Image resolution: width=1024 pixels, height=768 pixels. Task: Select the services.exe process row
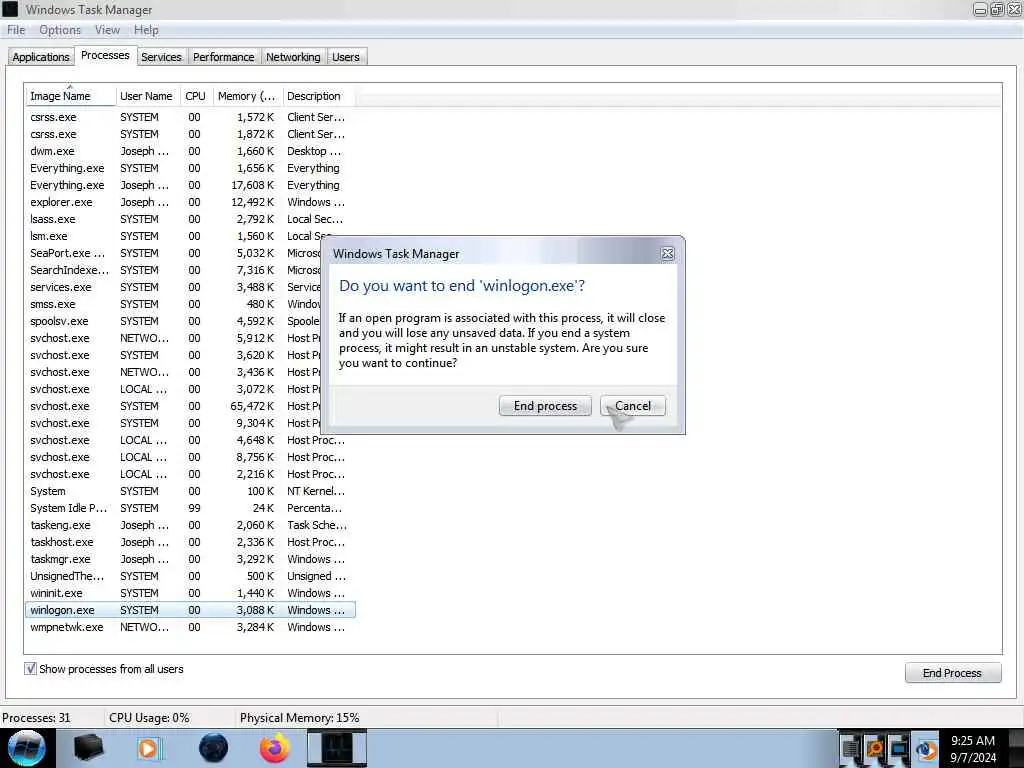pos(173,287)
